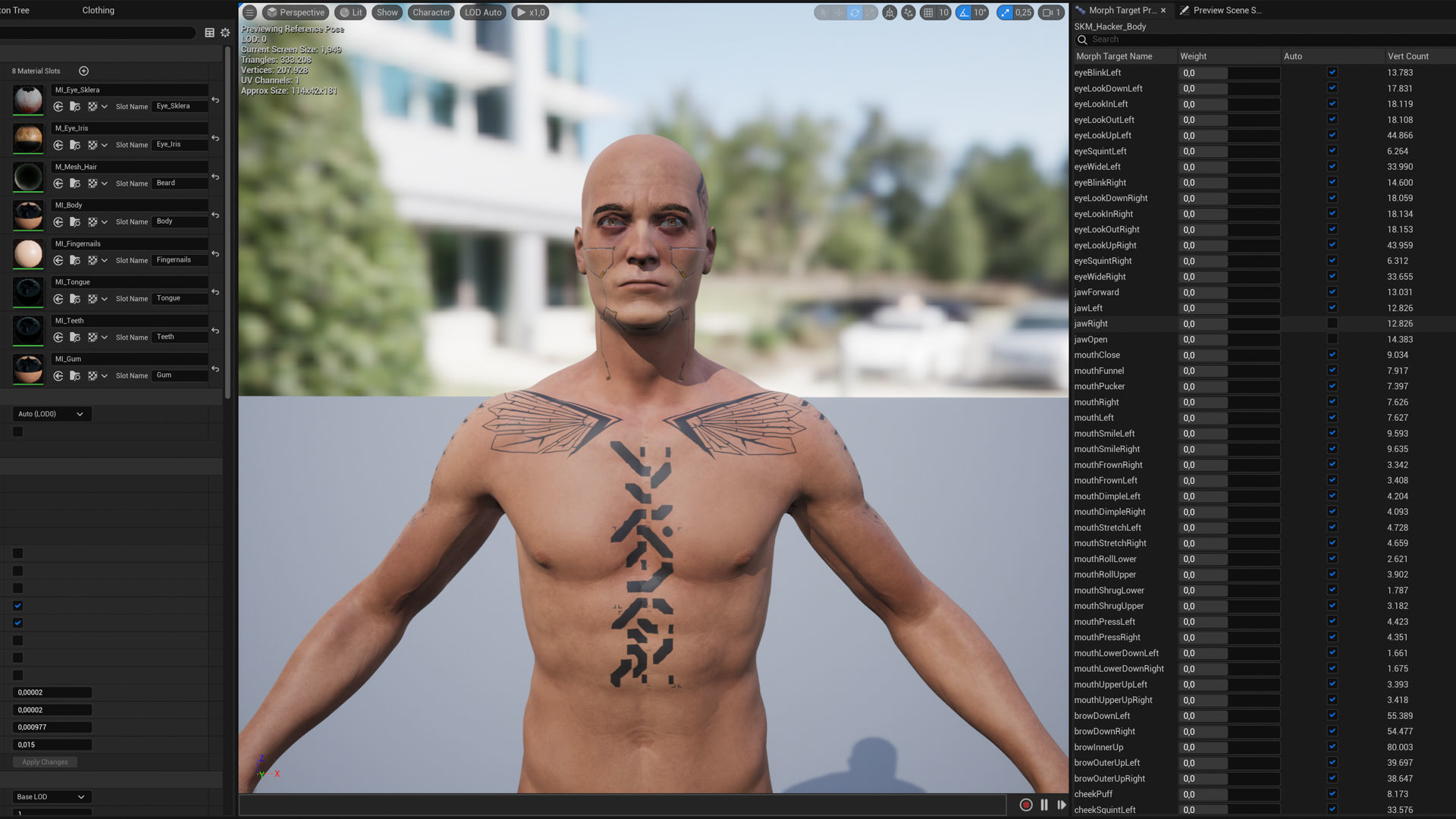Adjust jawForward weight slider
This screenshot has width=1456, height=819.
coord(1228,293)
